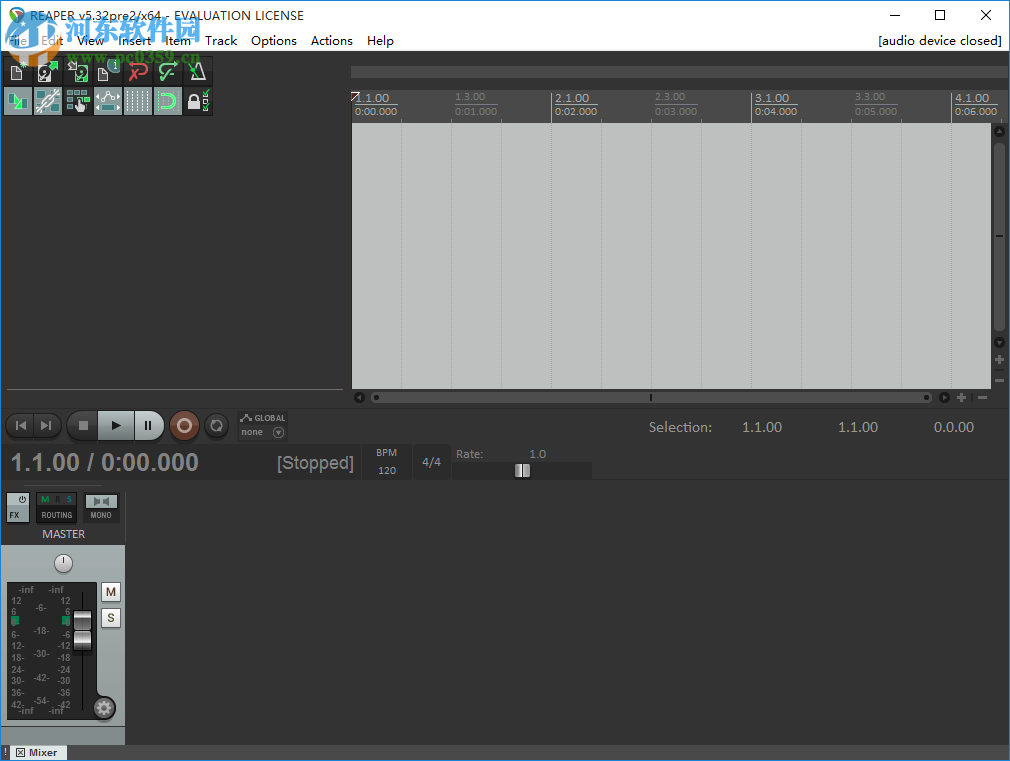1010x761 pixels.
Task: Solo the master track with S
Action: point(111,618)
